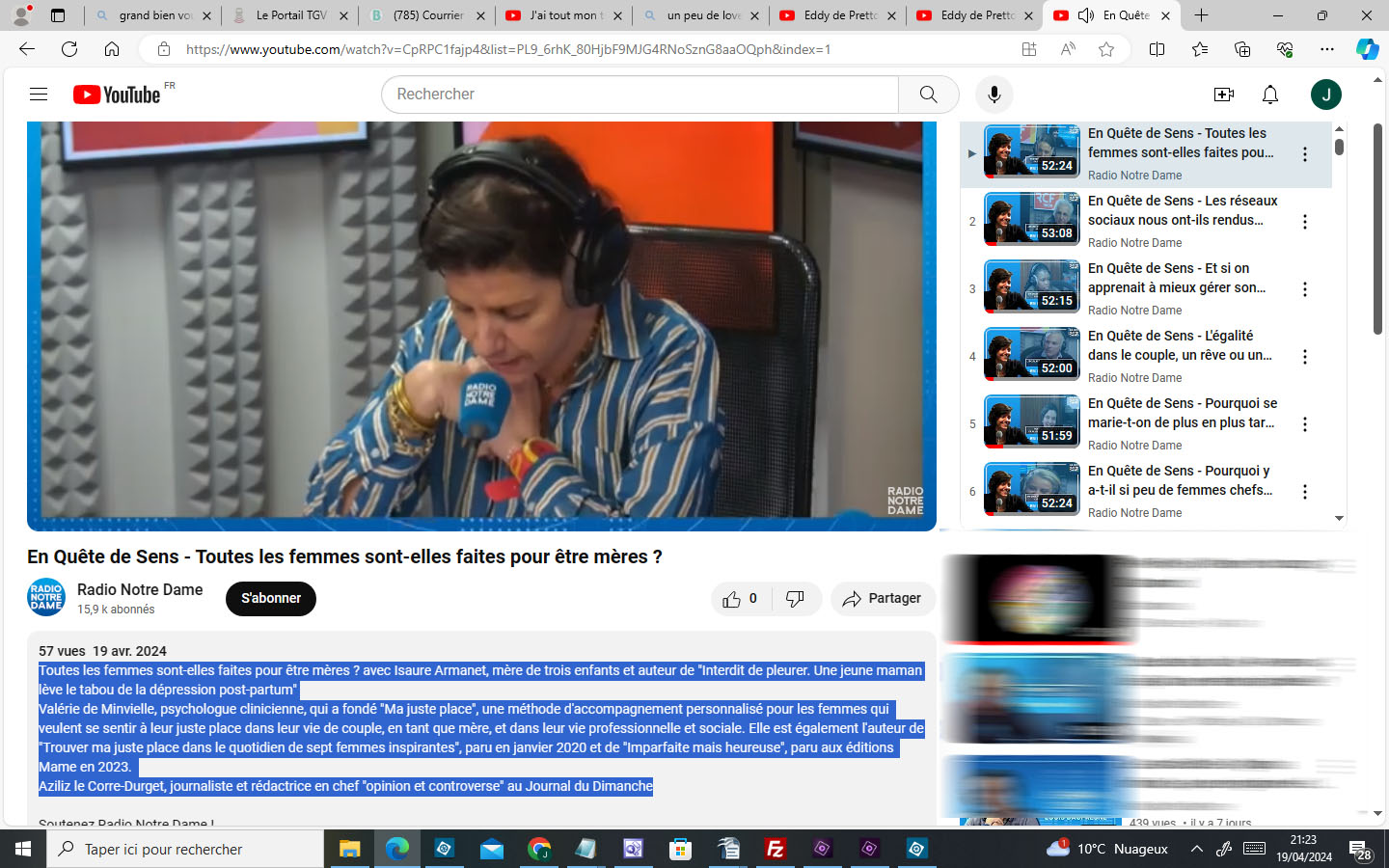Switch to 'J'ai tout mon t' tab
This screenshot has width=1389, height=868.
[x=565, y=15]
